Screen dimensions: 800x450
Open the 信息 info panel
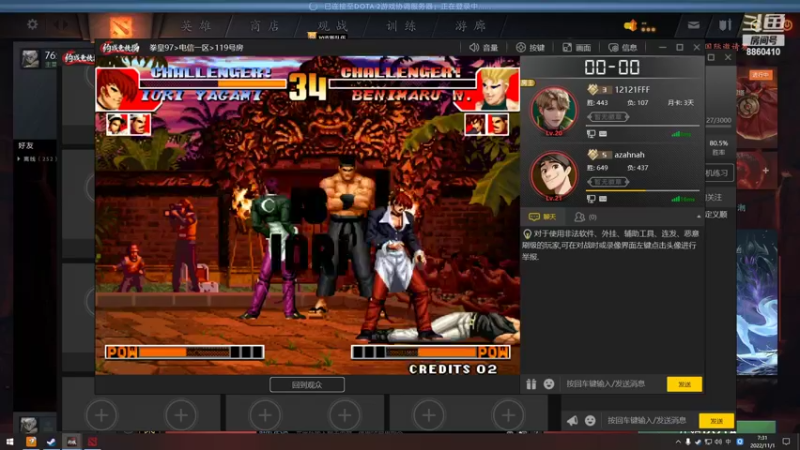click(622, 47)
